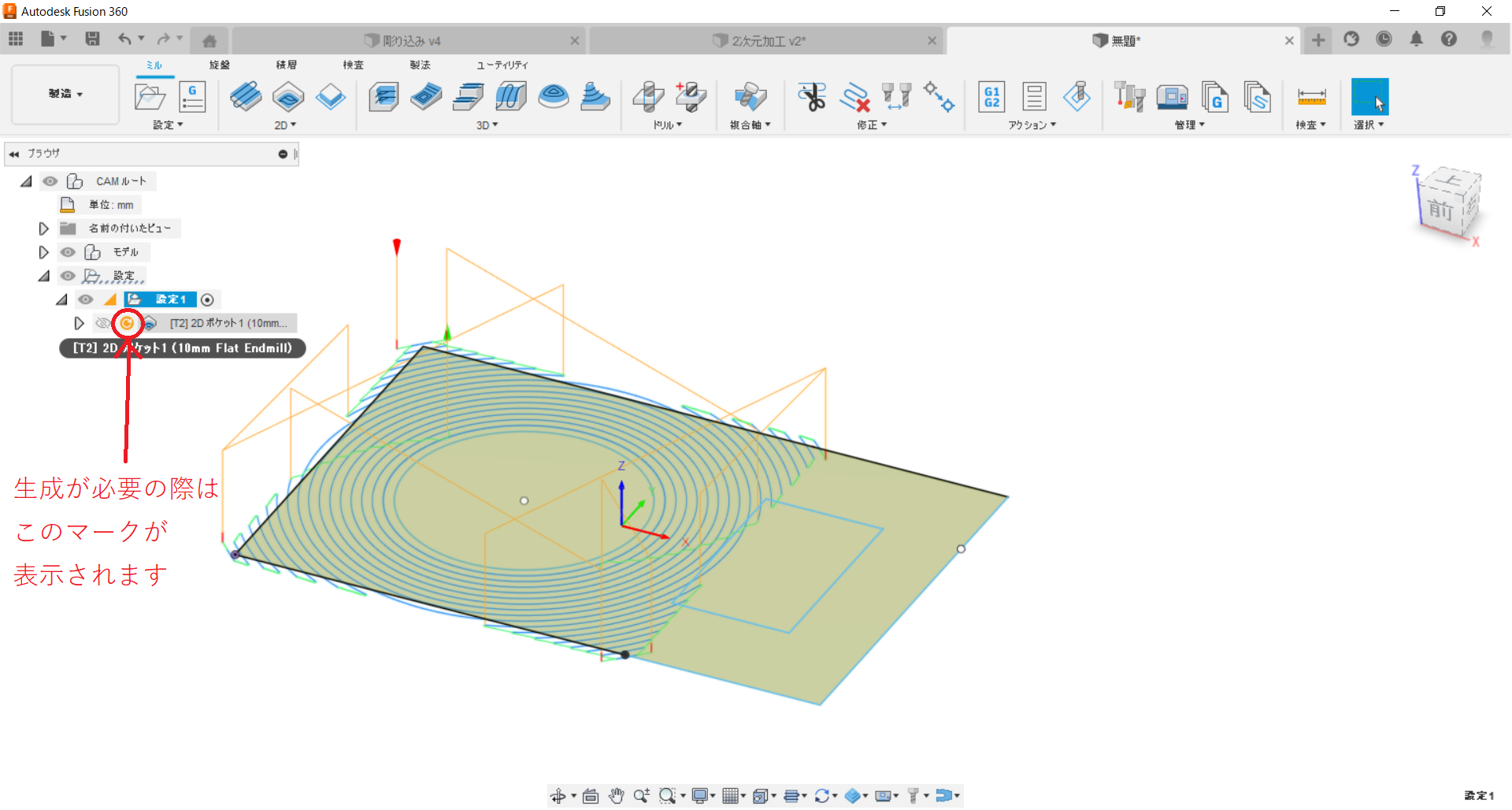
Task: Hide the モデル node via eye icon
Action: coord(69,252)
